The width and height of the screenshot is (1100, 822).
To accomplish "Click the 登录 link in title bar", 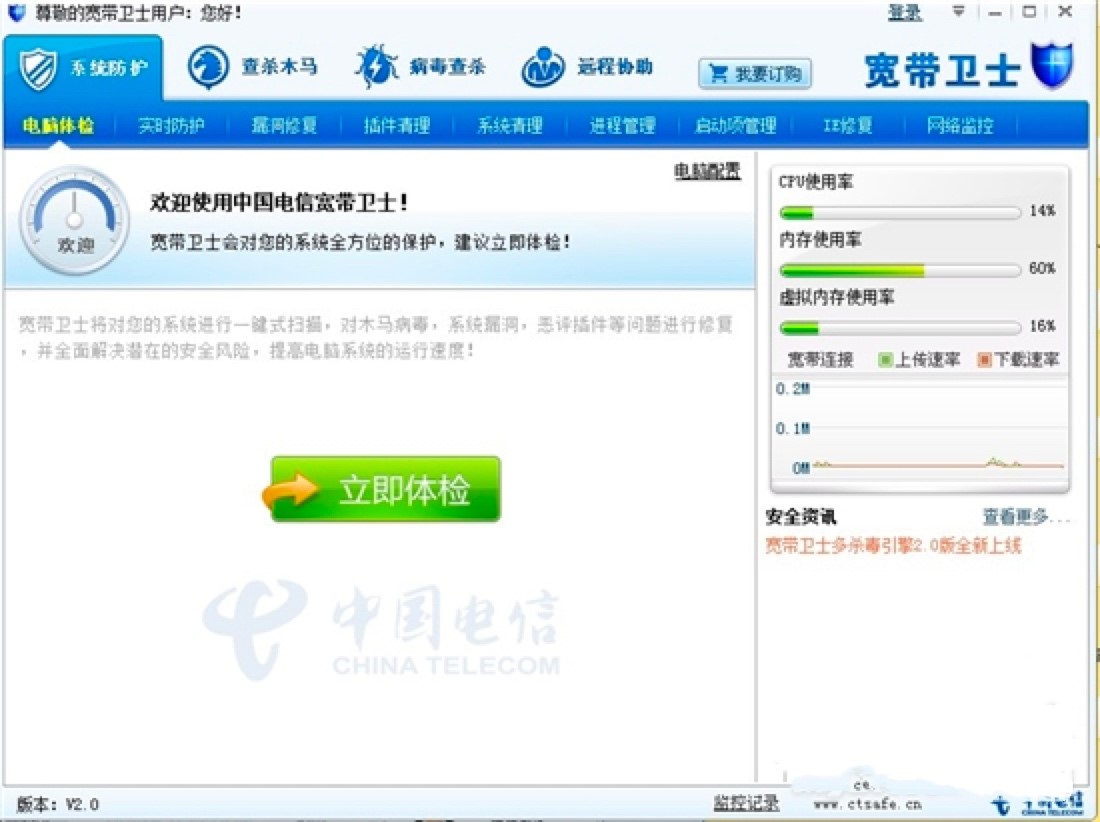I will click(904, 13).
